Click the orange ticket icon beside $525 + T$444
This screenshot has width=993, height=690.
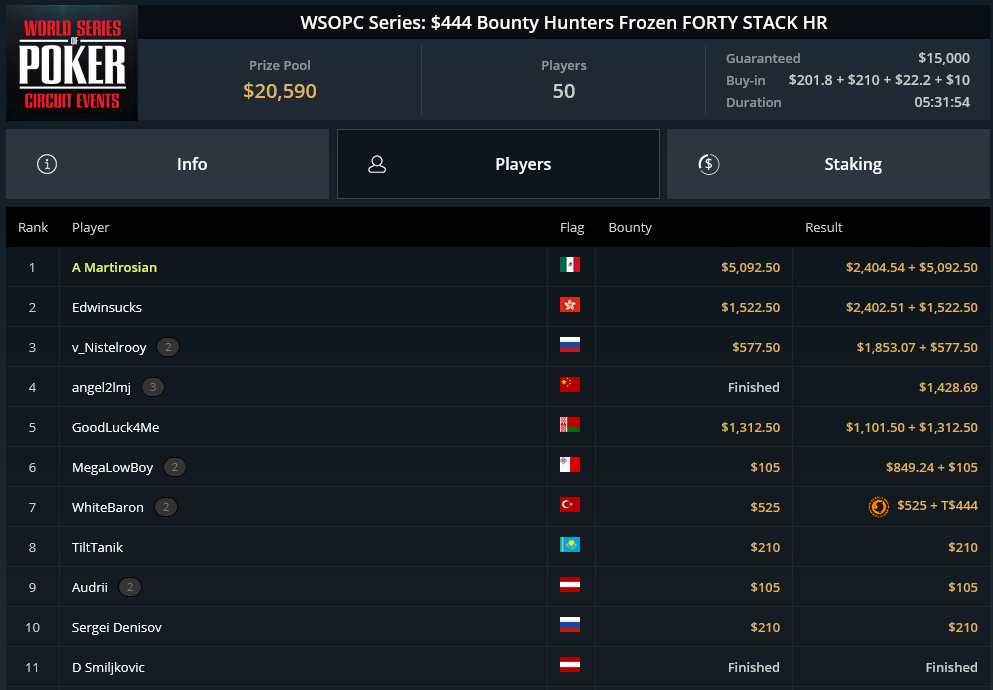[x=878, y=506]
